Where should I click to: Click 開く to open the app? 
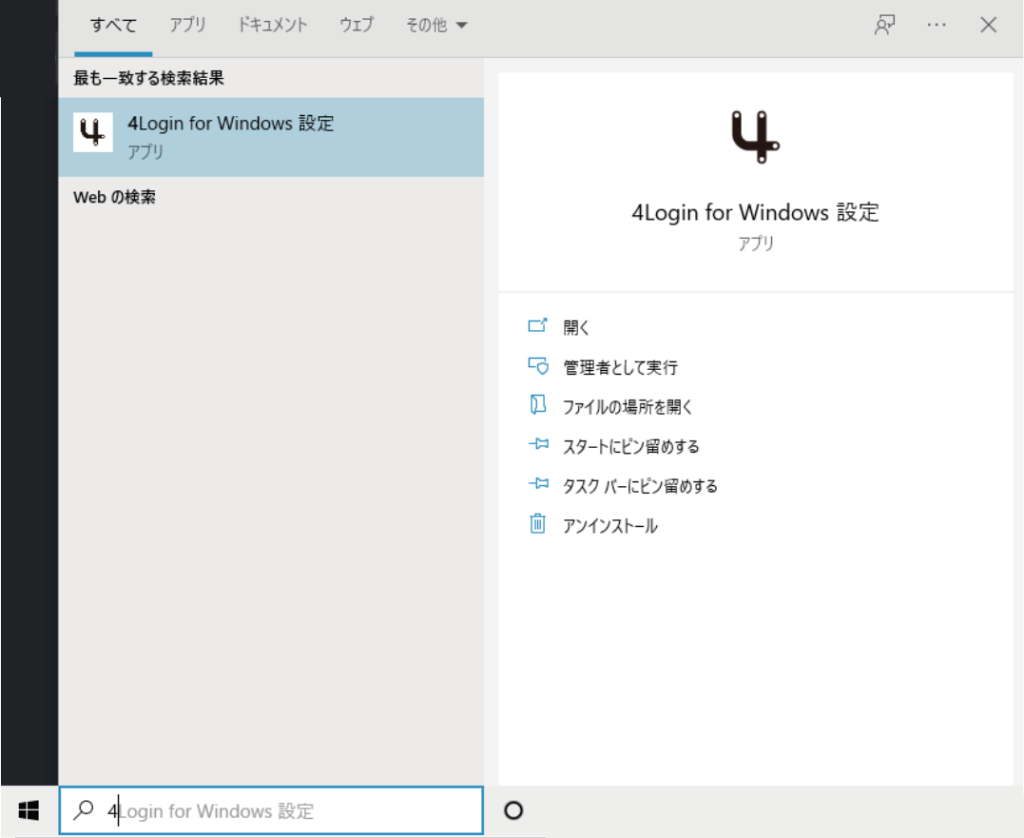coord(576,327)
